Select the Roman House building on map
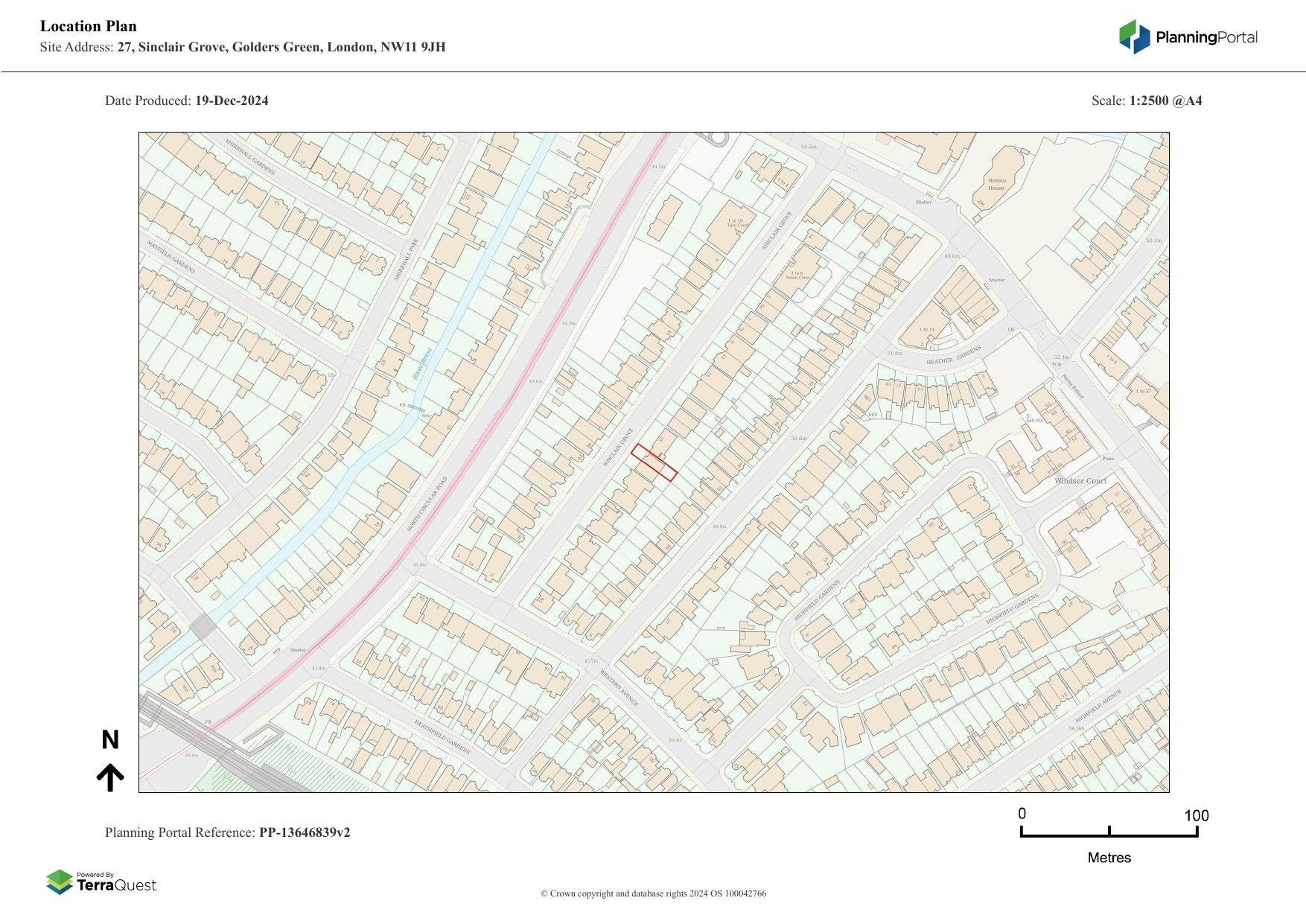Viewport: 1306px width, 924px height. click(996, 184)
